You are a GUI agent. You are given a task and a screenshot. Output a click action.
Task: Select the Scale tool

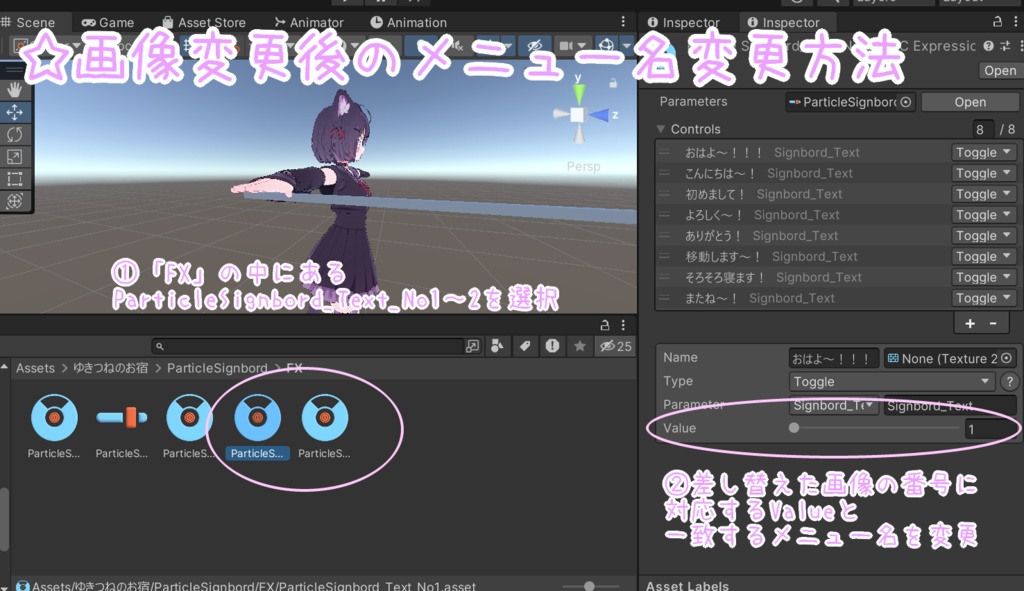coord(14,156)
